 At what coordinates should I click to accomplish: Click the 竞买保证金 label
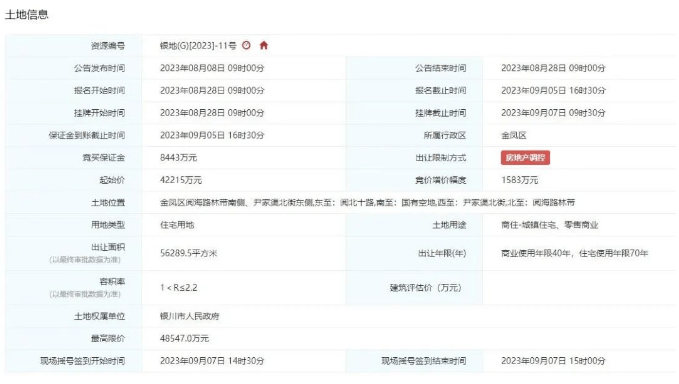(103, 158)
